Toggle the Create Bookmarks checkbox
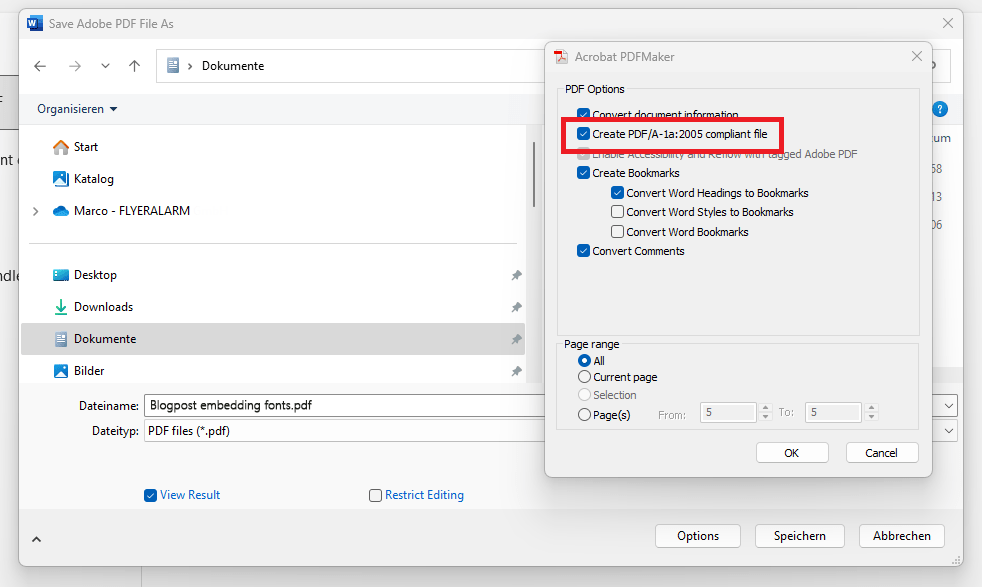 tap(583, 173)
